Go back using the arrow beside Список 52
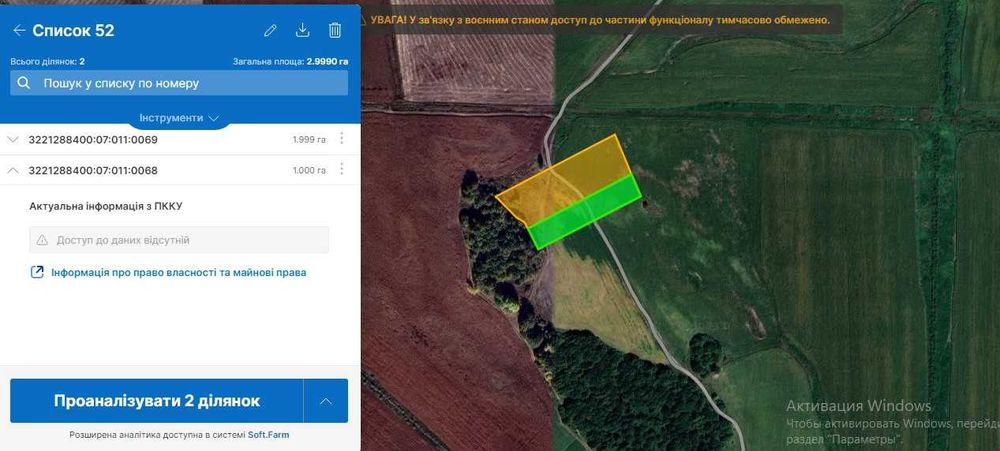Image resolution: width=1000 pixels, height=451 pixels. click(19, 30)
